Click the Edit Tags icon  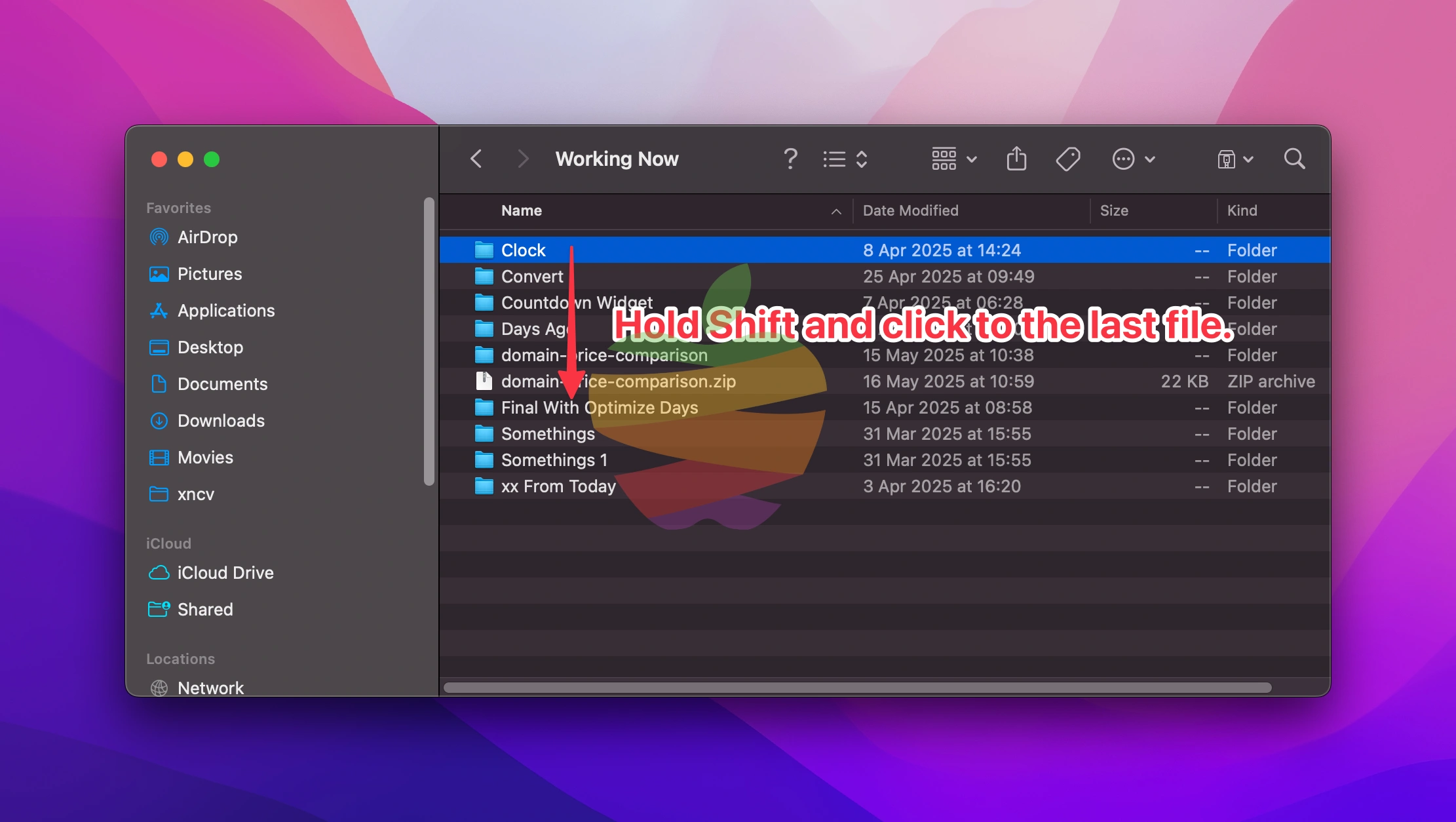tap(1068, 159)
